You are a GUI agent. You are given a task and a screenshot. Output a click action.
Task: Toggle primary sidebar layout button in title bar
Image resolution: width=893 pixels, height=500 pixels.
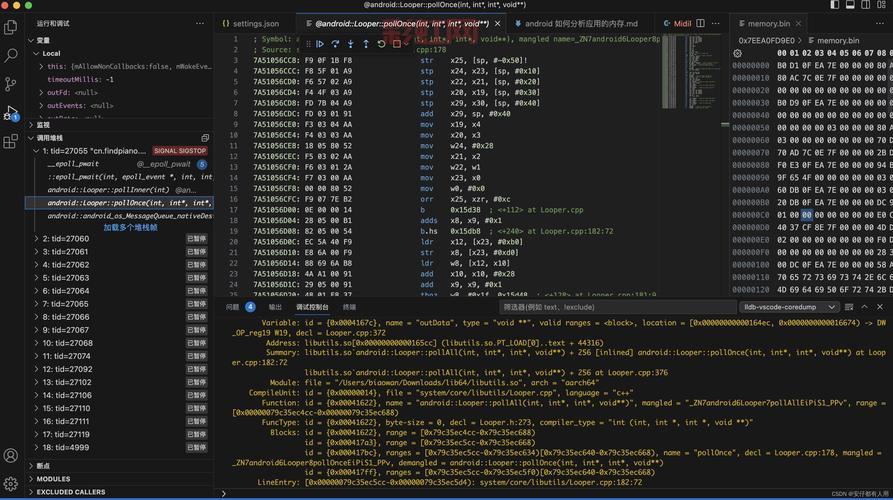click(835, 5)
